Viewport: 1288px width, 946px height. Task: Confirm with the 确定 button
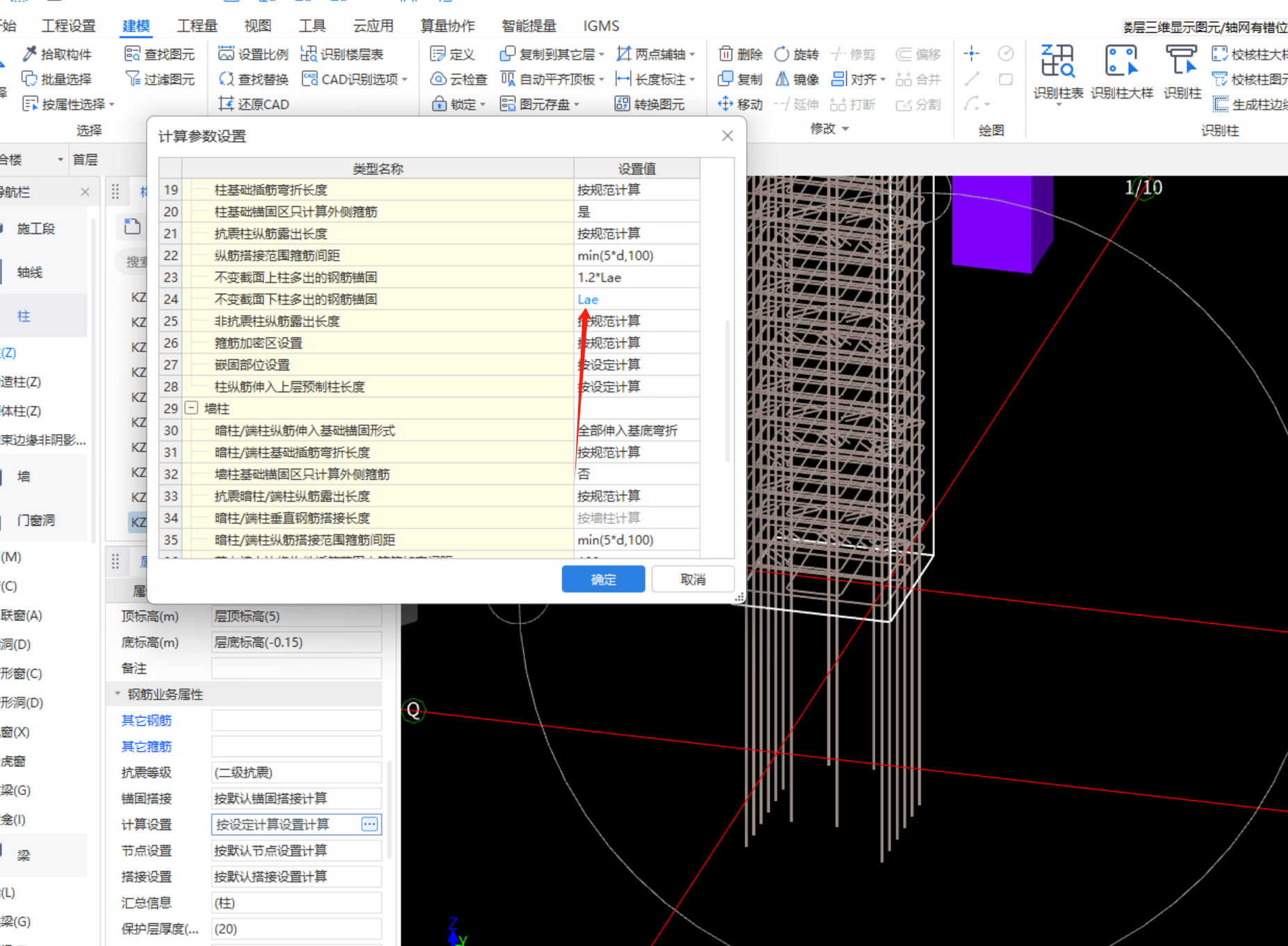603,579
